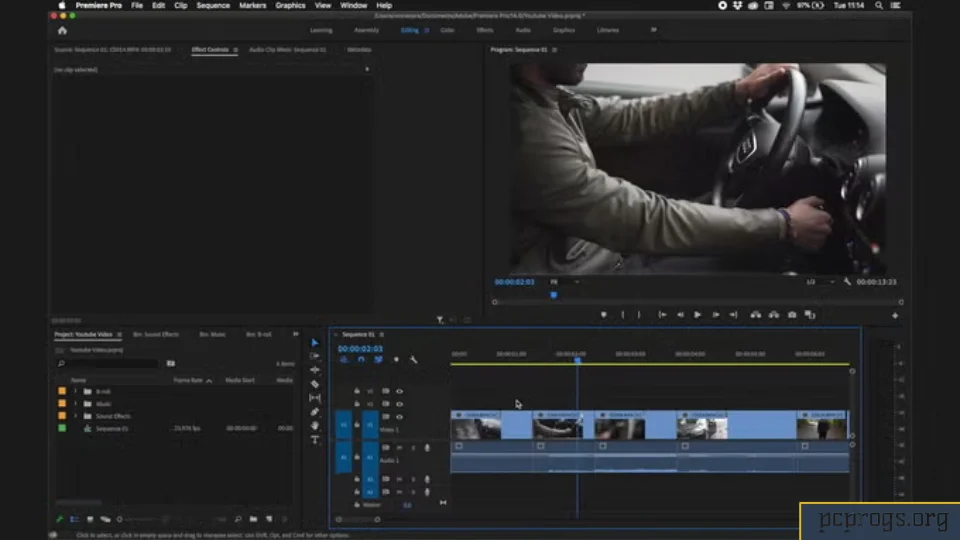
Task: Create new bin in Project panel
Action: [253, 519]
